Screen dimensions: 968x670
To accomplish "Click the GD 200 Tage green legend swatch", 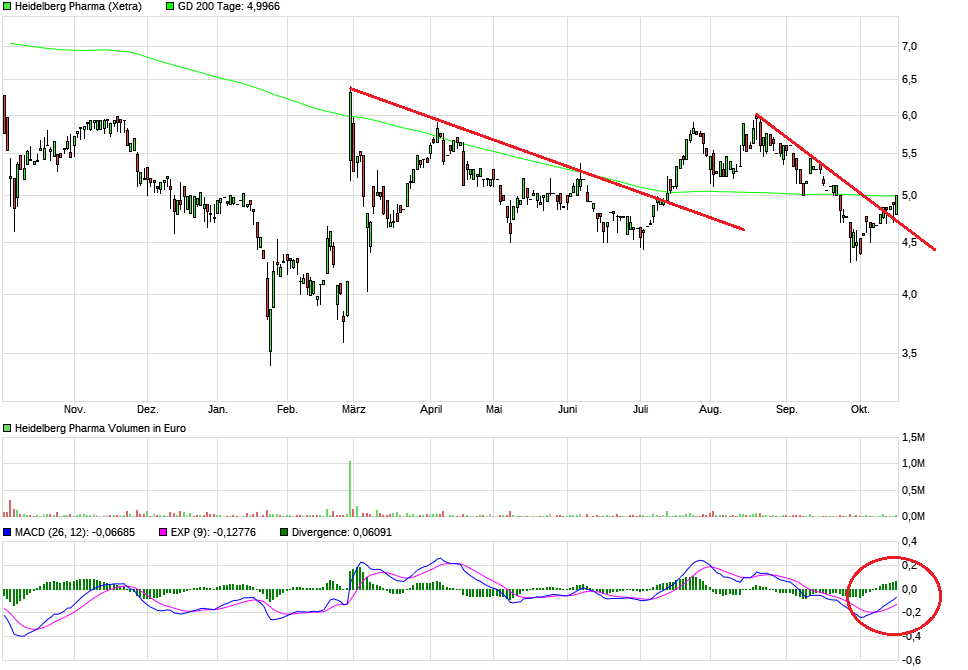I will 170,6.
